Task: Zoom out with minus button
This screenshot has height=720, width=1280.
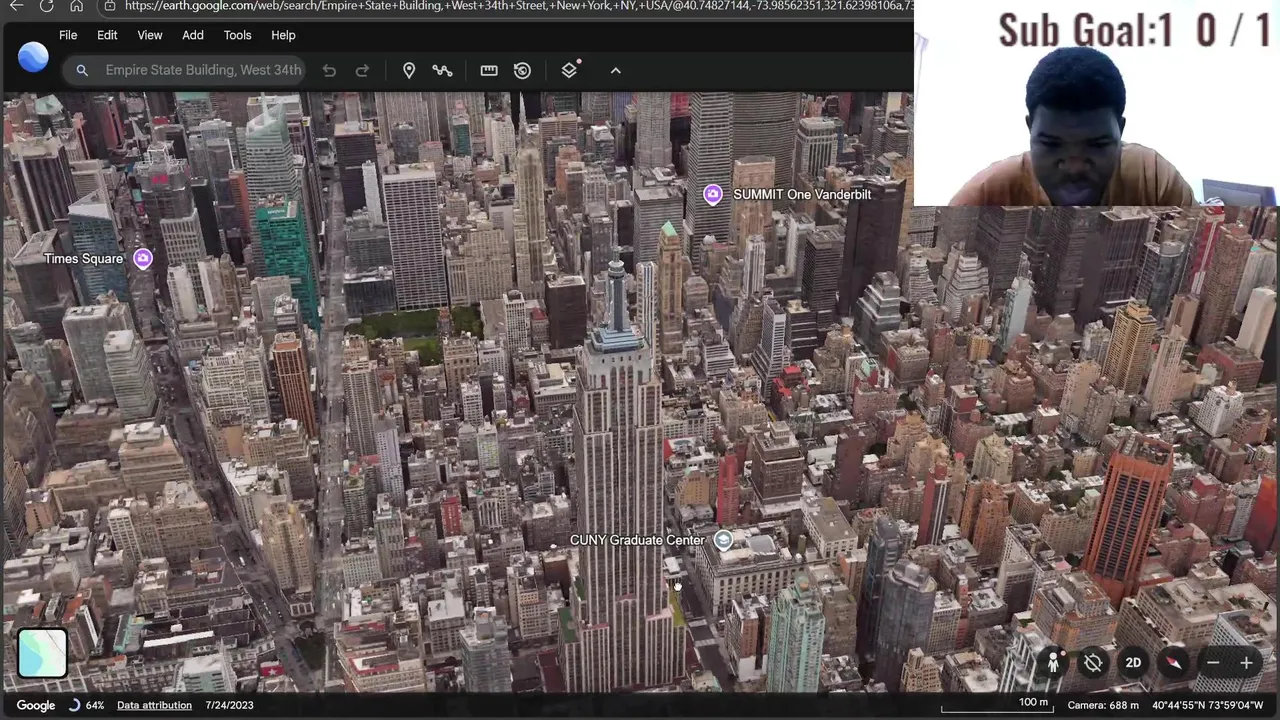Action: click(1213, 663)
